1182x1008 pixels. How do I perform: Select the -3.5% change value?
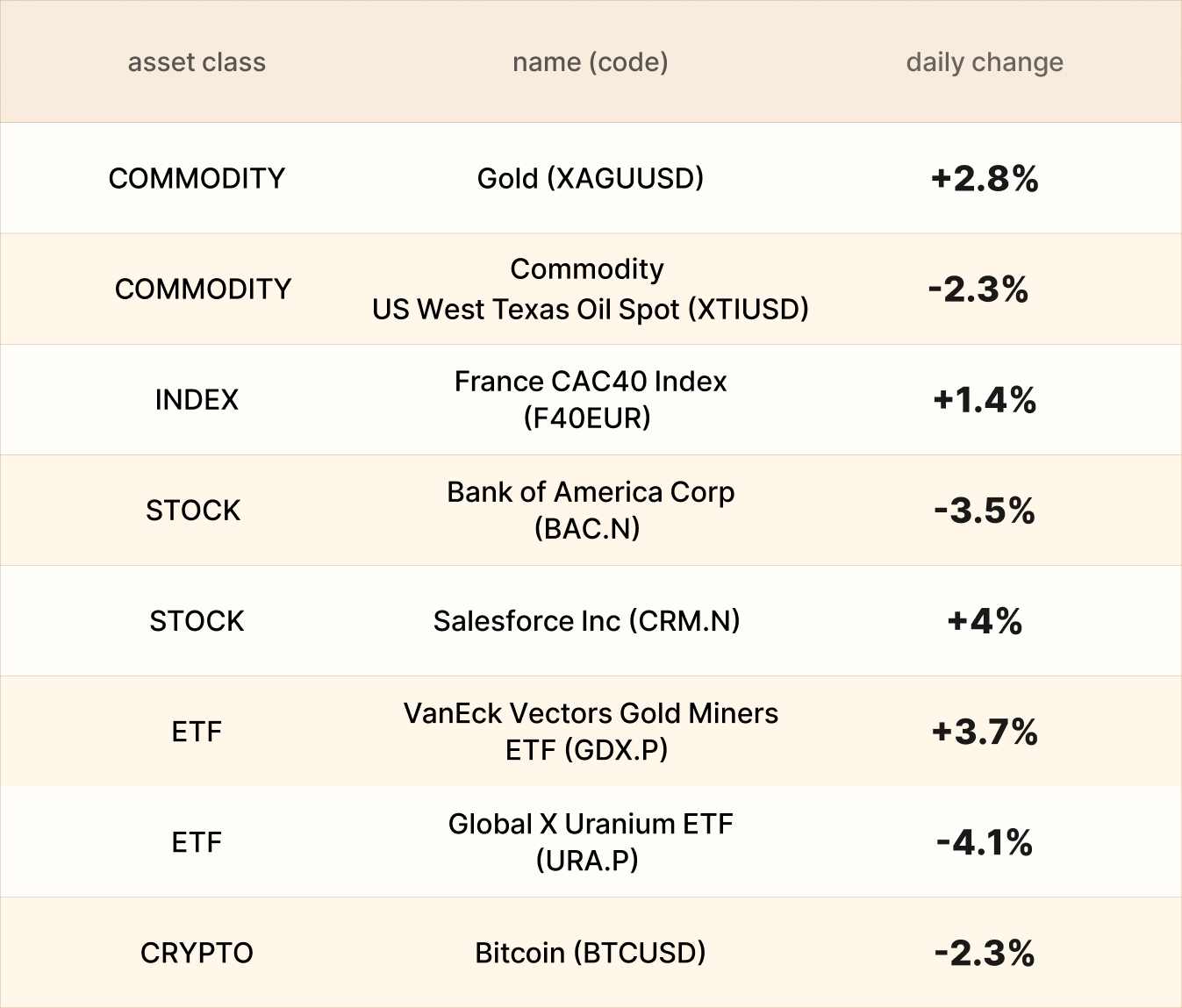(985, 511)
